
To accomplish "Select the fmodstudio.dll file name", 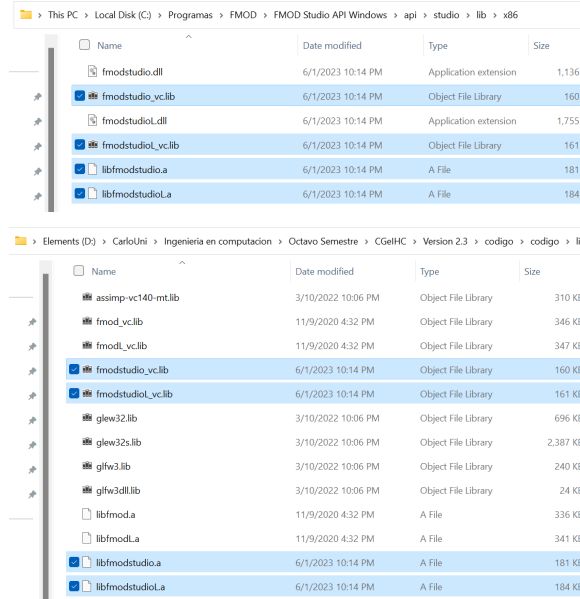I will pos(132,72).
